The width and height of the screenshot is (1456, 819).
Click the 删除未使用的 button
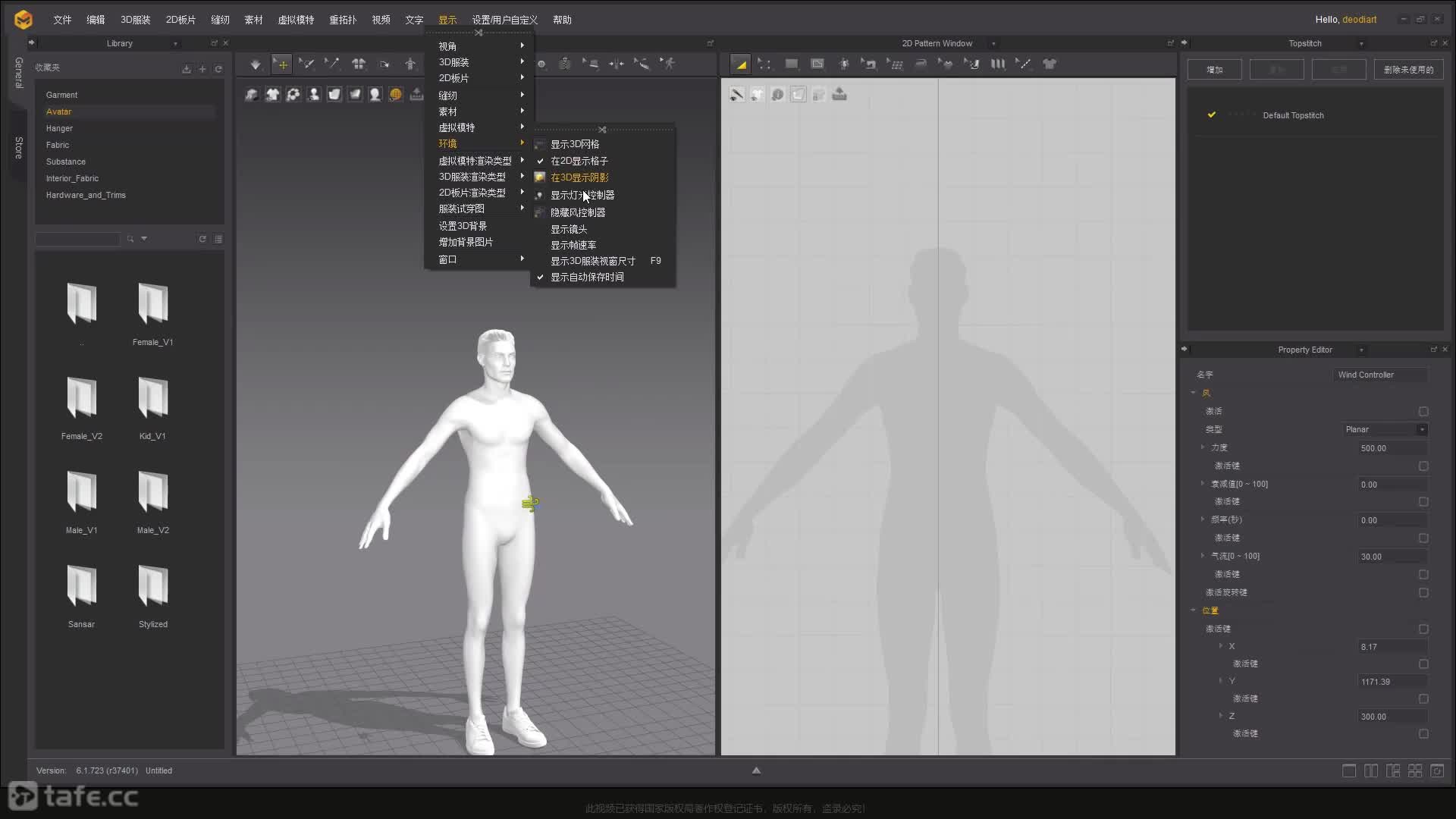pyautogui.click(x=1408, y=70)
